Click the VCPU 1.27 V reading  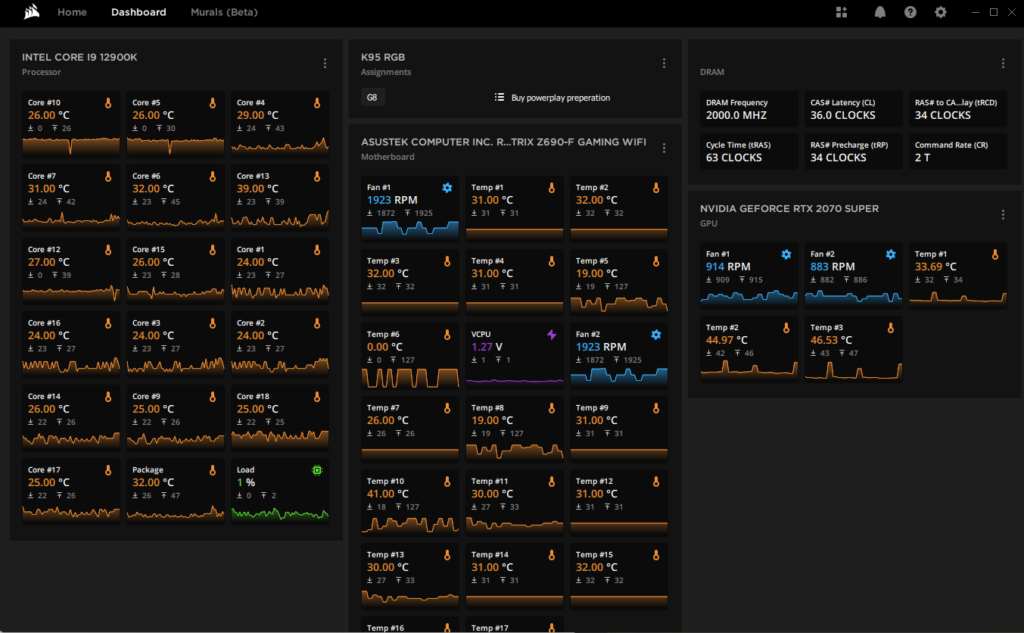[487, 347]
